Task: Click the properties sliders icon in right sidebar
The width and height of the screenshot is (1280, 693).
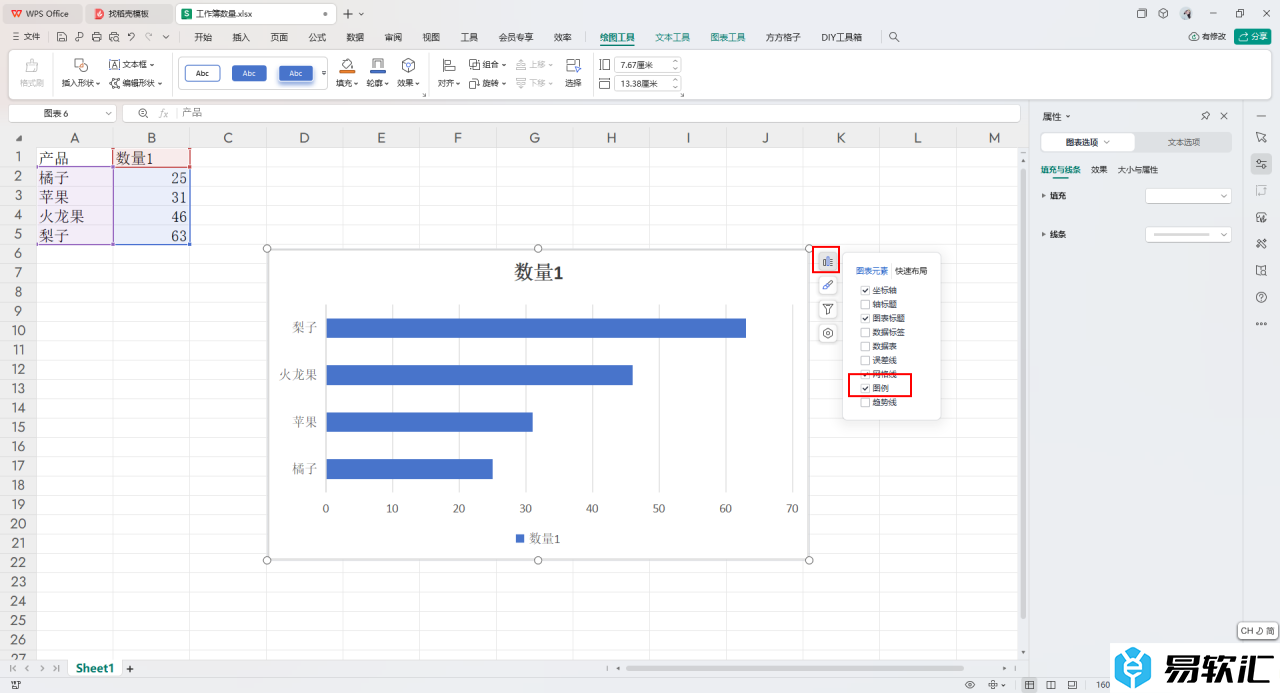Action: (x=1261, y=164)
